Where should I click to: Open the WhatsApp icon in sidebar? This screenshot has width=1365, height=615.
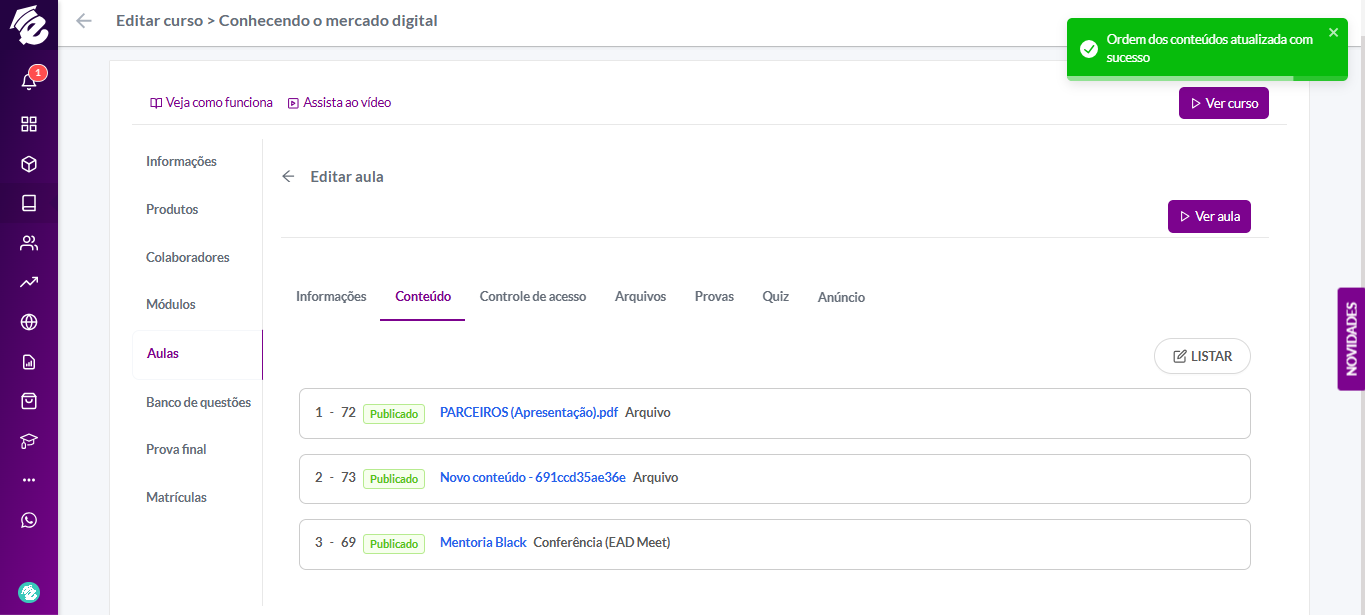29,520
